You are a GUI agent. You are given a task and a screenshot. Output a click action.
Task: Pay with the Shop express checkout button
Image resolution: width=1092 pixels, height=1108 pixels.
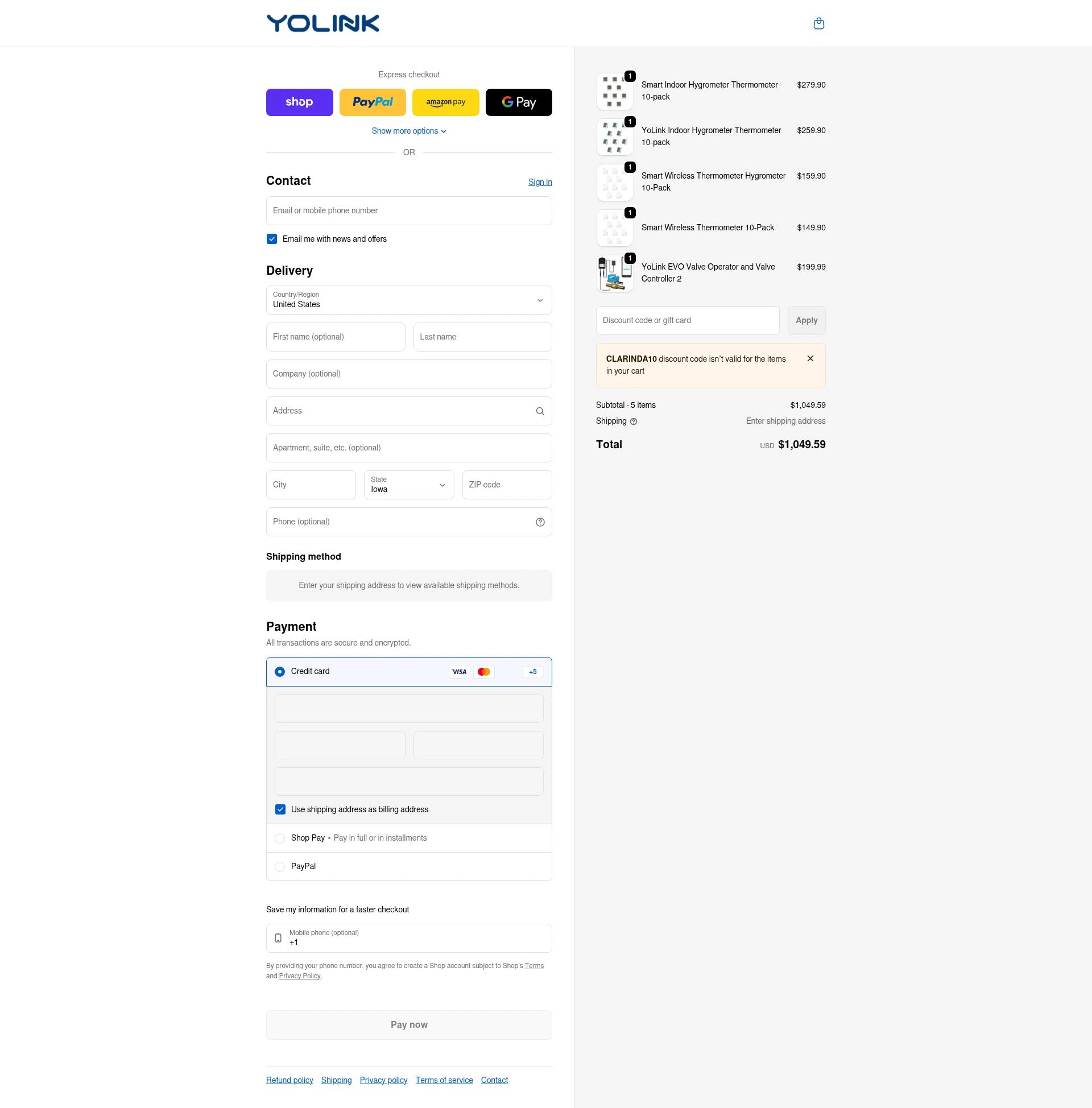(299, 102)
